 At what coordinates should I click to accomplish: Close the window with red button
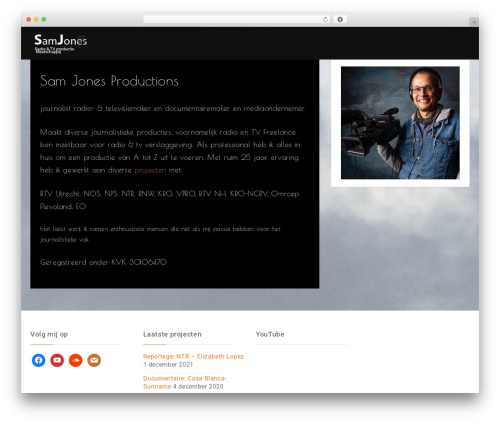(29, 20)
